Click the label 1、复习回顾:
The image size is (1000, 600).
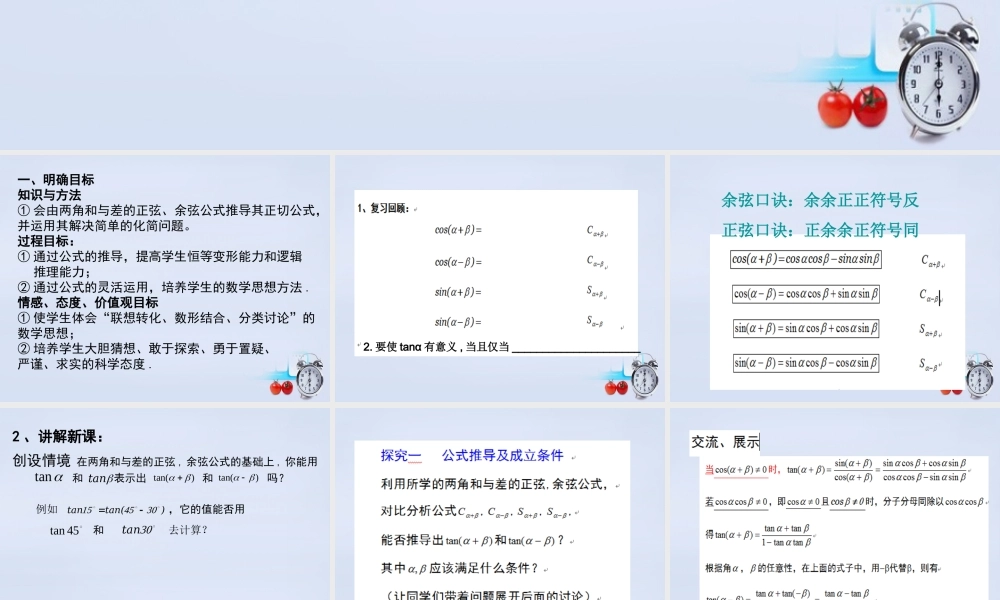click(383, 209)
